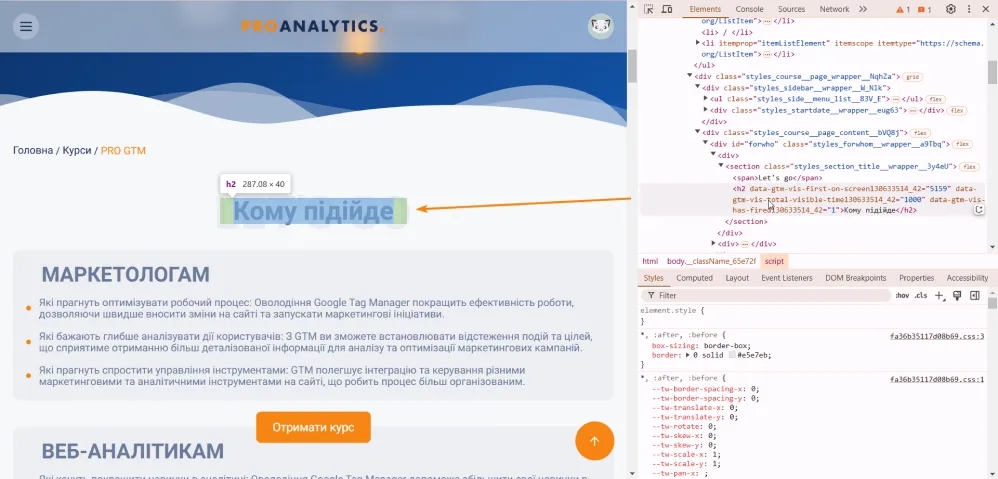Click the page vertical scrollbar thumb
Screen dimensions: 998x479
pyautogui.click(x=632, y=66)
